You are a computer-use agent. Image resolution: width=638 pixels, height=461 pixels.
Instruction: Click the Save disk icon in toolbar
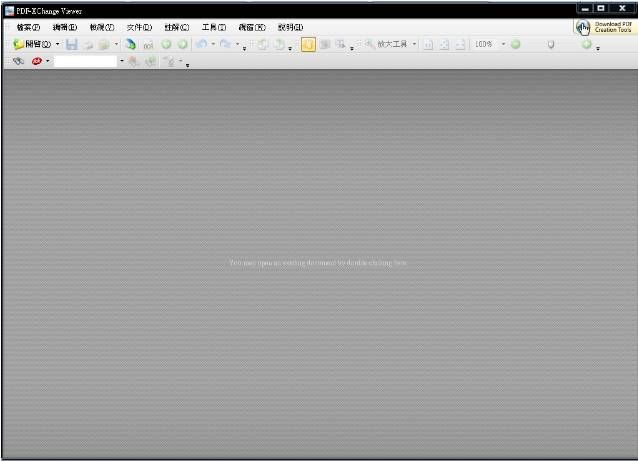pyautogui.click(x=72, y=45)
